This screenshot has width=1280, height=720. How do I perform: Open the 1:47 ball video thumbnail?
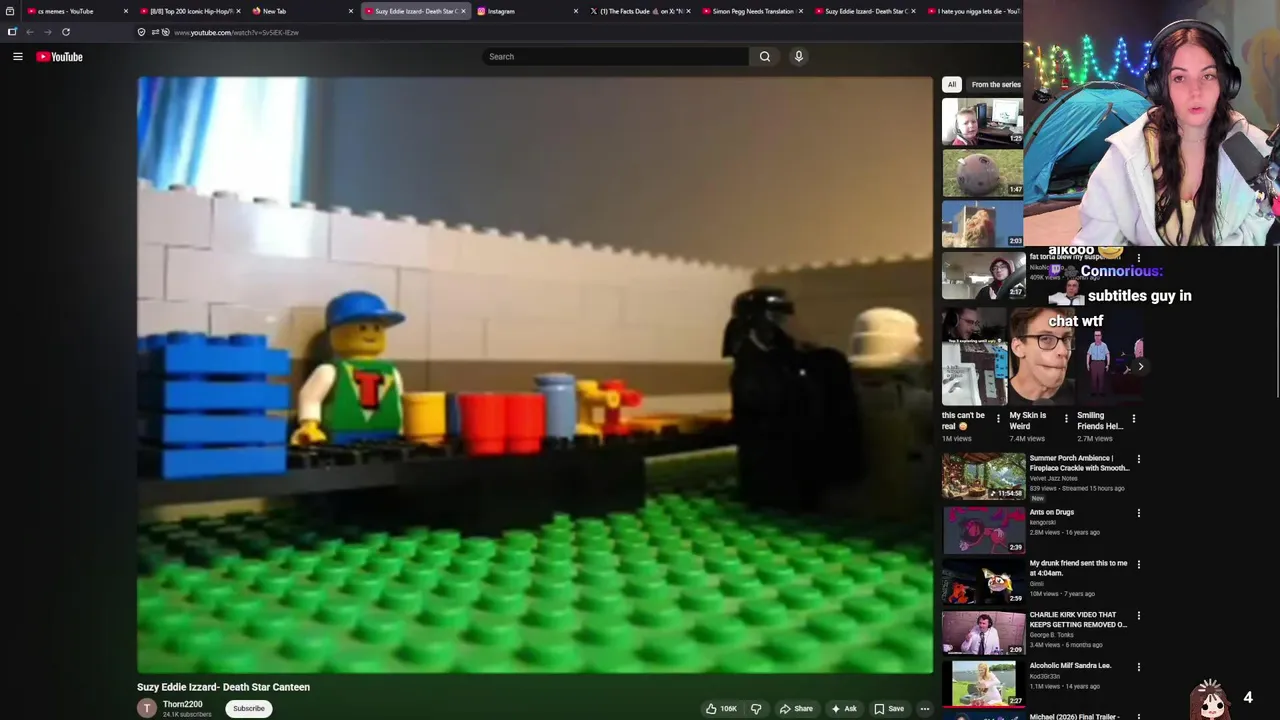click(983, 173)
